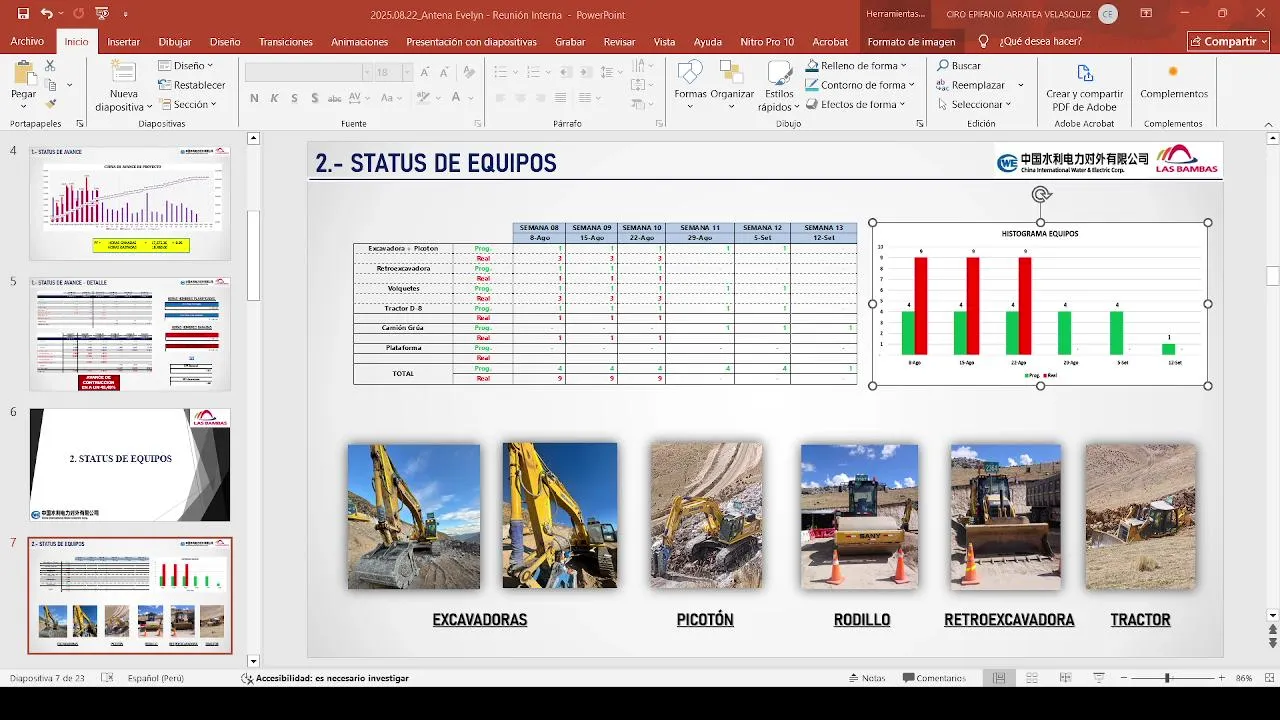The height and width of the screenshot is (720, 1280).
Task: Toggle underline (S) formatting
Action: [295, 98]
